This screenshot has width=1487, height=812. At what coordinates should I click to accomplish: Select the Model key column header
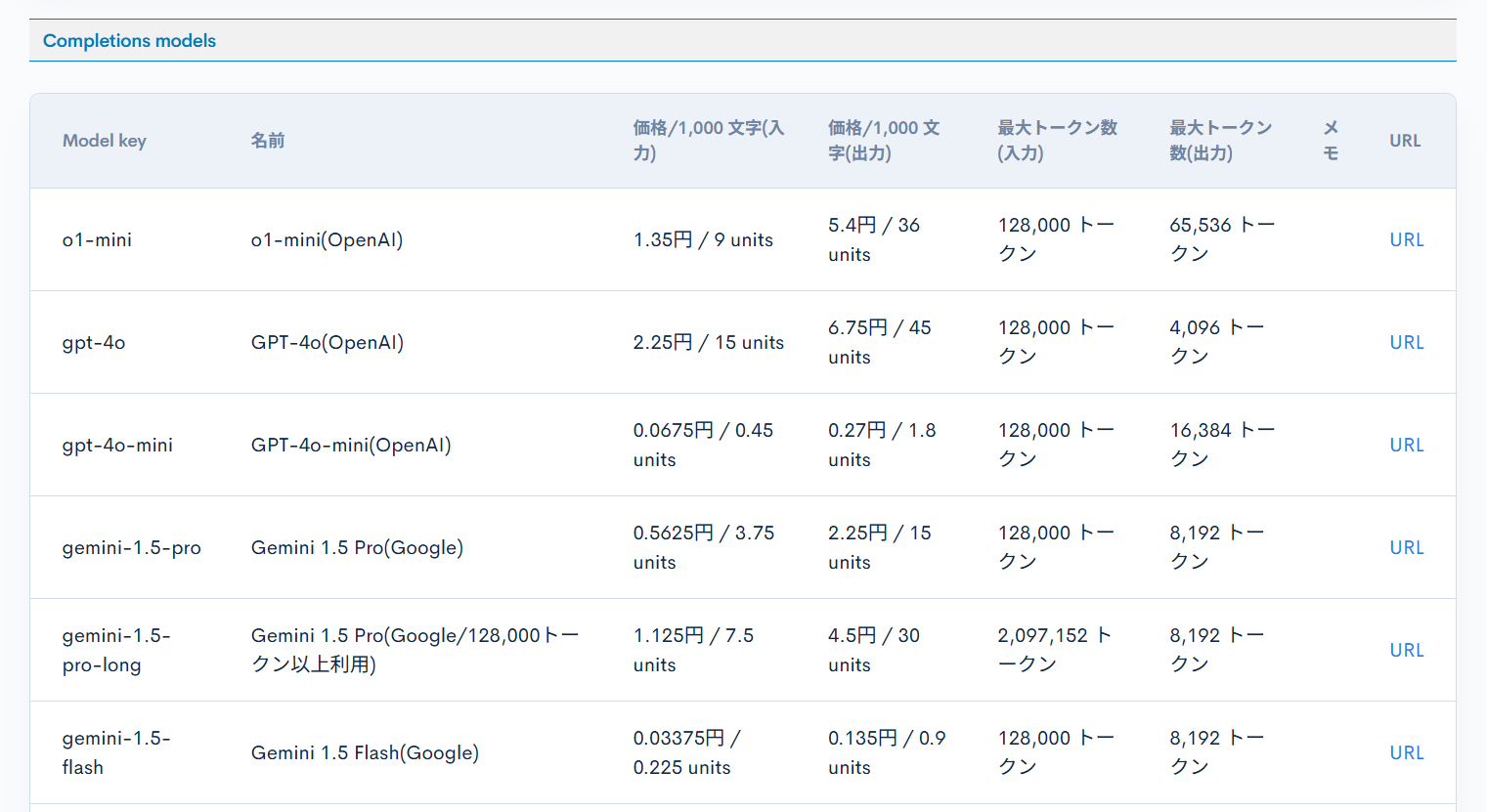pyautogui.click(x=104, y=140)
